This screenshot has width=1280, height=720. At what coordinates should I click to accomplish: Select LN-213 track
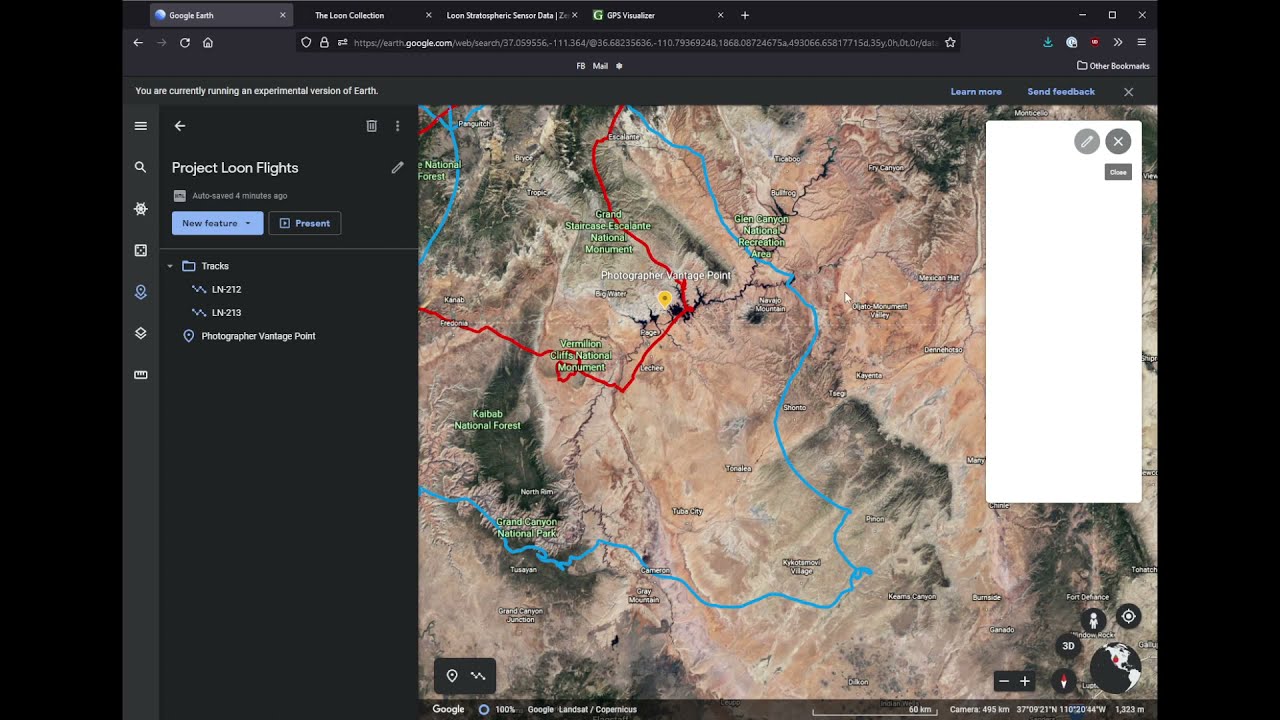[x=288, y=312]
